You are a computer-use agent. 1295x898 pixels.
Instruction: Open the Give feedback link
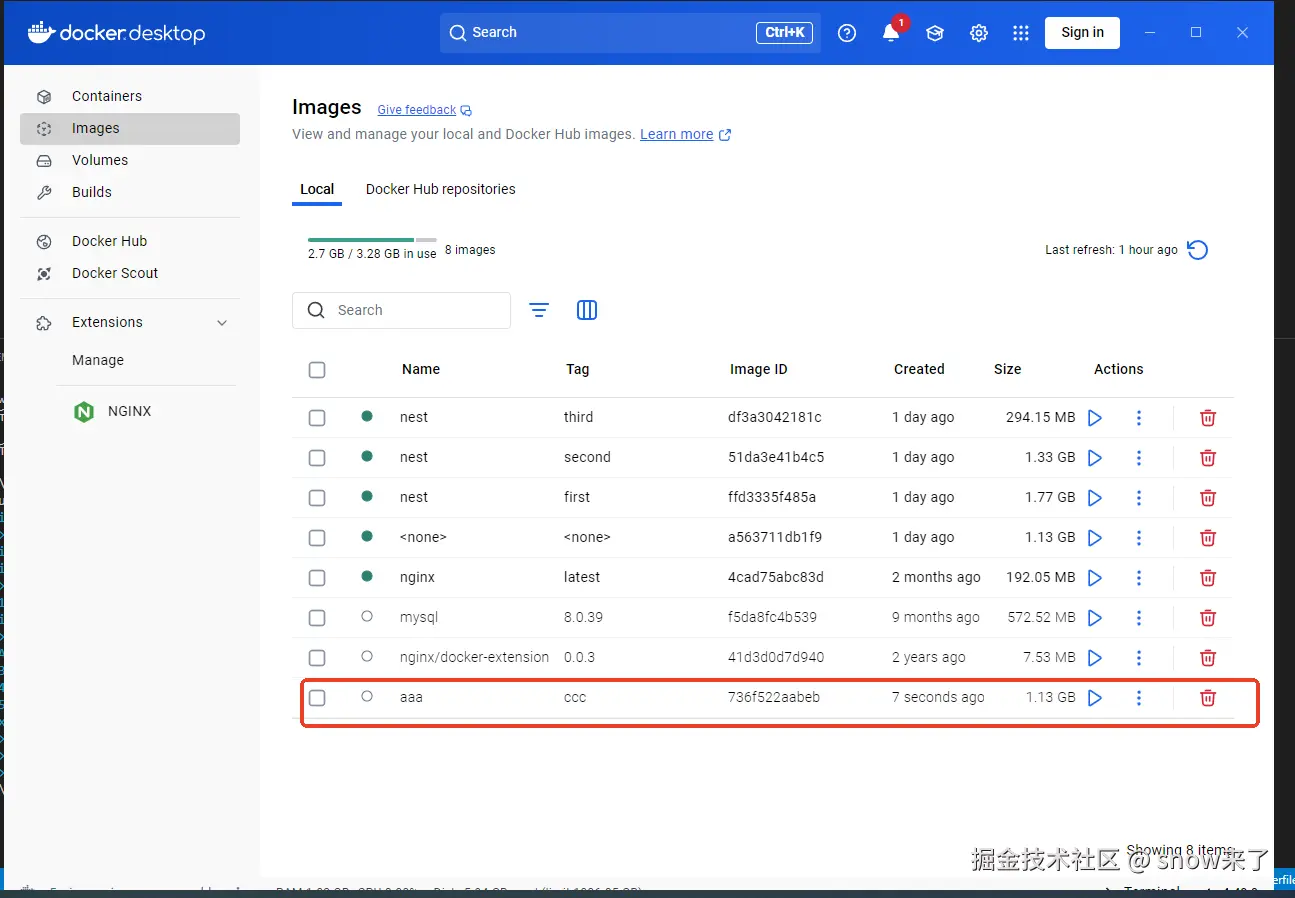coord(424,110)
